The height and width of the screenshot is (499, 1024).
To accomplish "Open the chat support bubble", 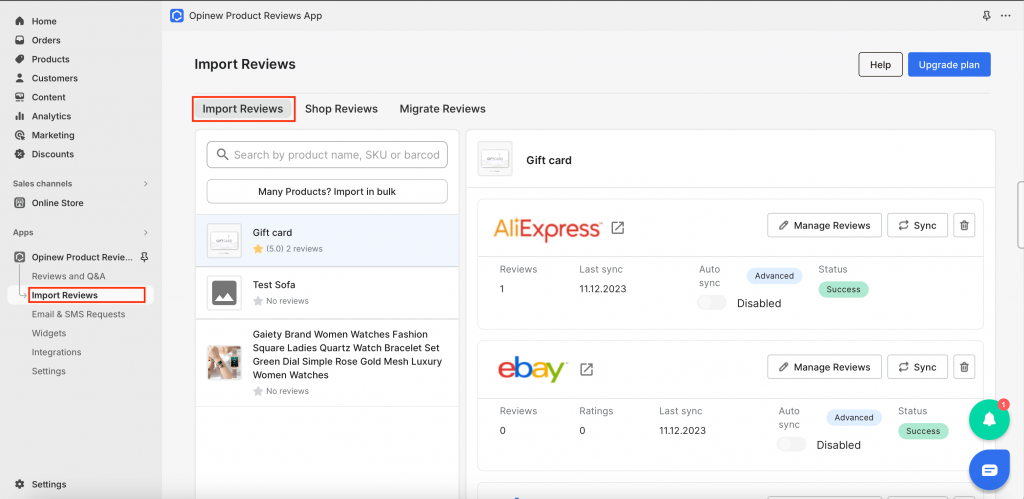I will pyautogui.click(x=989, y=470).
